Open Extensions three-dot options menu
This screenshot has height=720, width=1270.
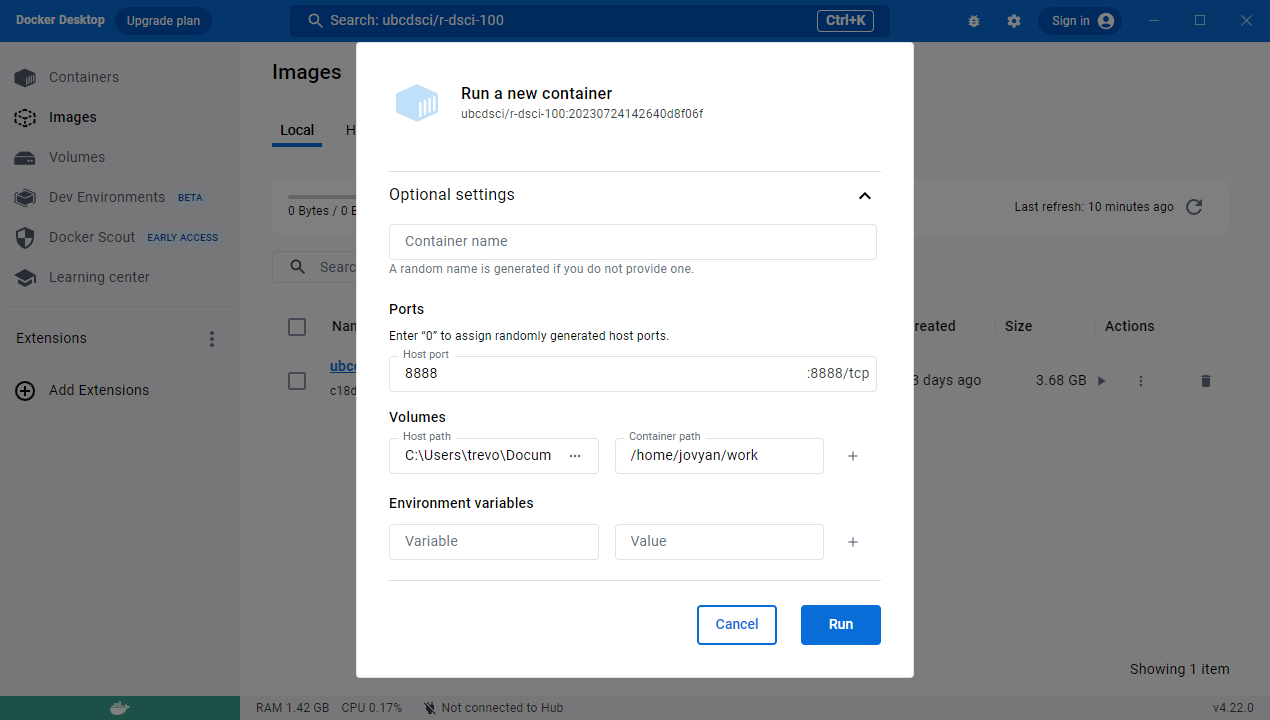coord(212,339)
